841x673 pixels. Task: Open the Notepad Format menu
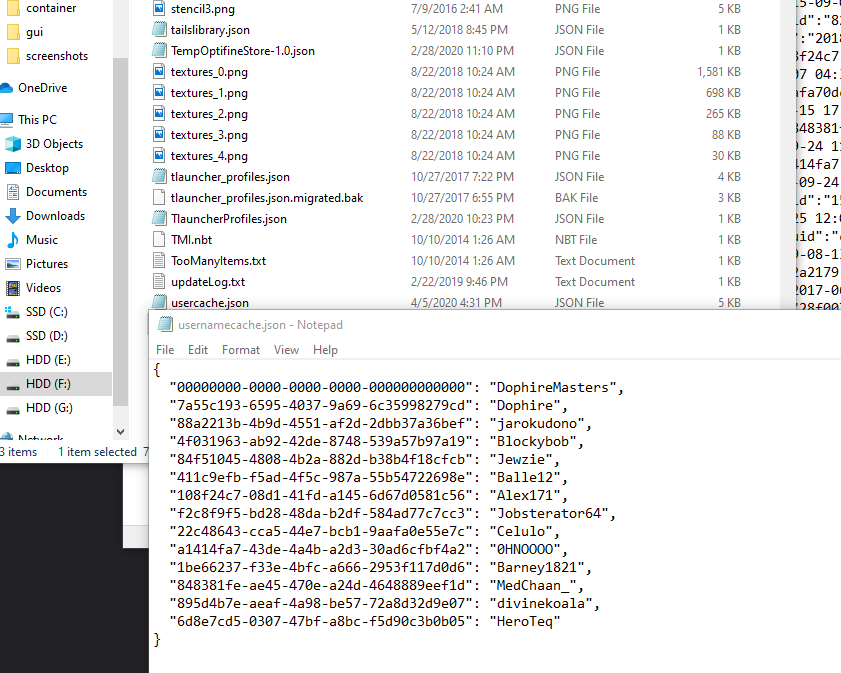[x=241, y=350]
